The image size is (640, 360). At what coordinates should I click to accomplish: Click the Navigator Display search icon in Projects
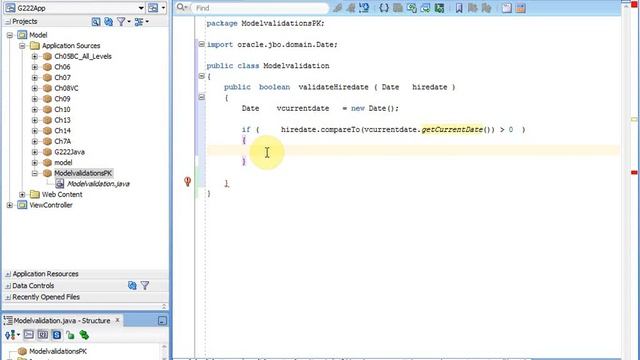tap(96, 22)
